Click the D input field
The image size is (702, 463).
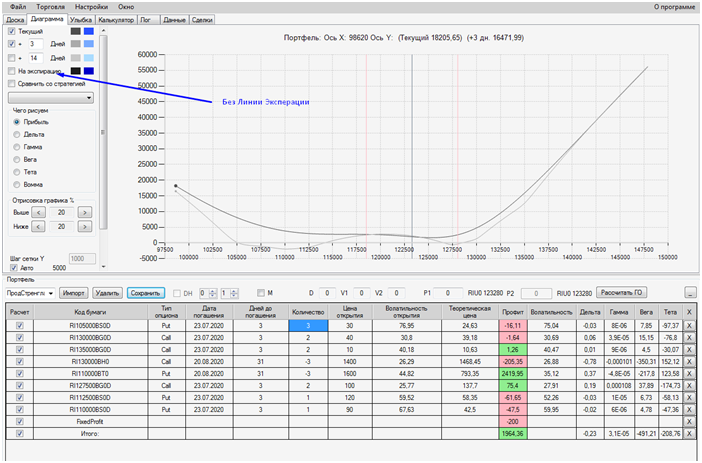[x=327, y=293]
